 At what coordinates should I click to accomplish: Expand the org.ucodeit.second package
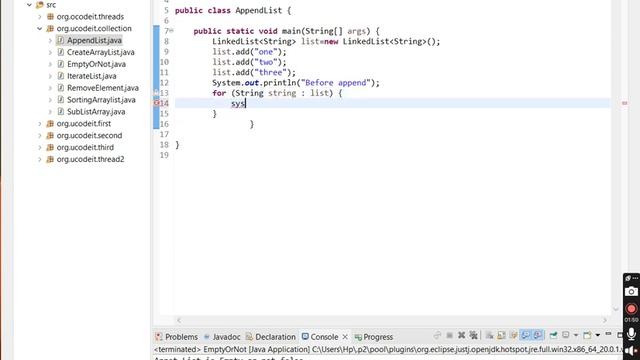(x=40, y=136)
